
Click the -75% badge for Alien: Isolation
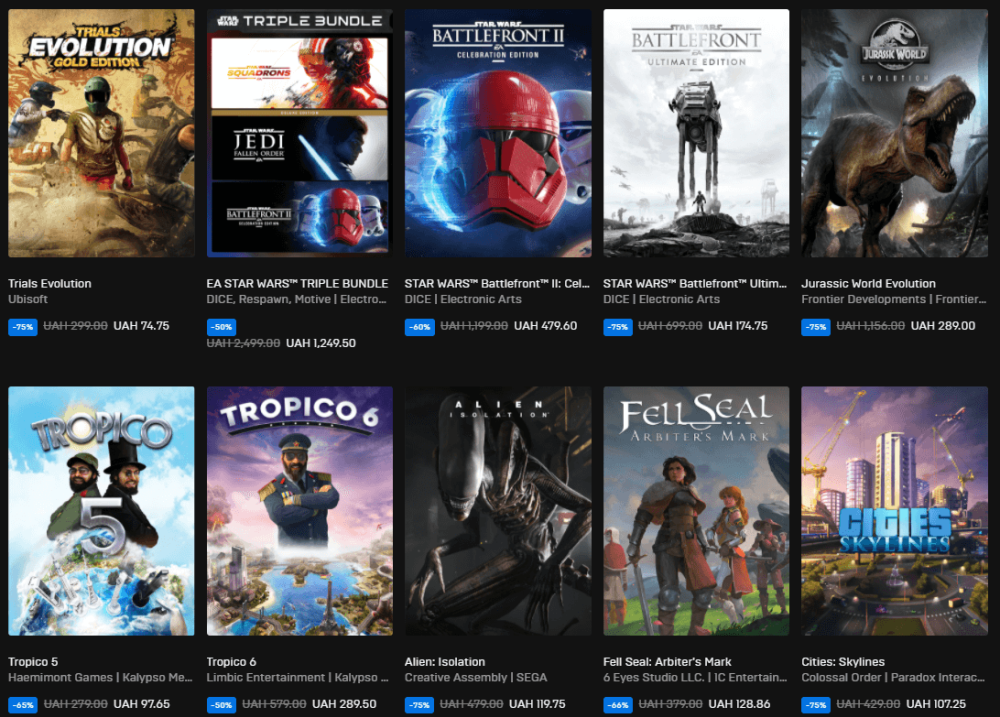(x=420, y=705)
